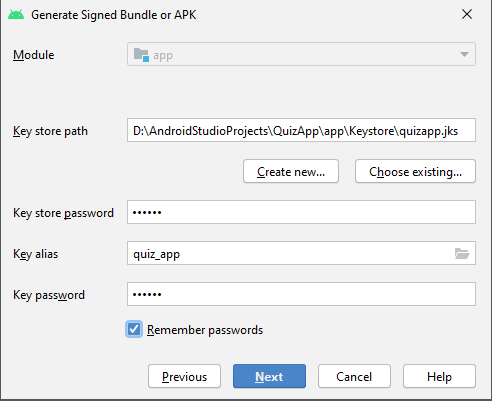Close the Generate Signed Bundle dialog
The height and width of the screenshot is (404, 492).
[x=467, y=14]
